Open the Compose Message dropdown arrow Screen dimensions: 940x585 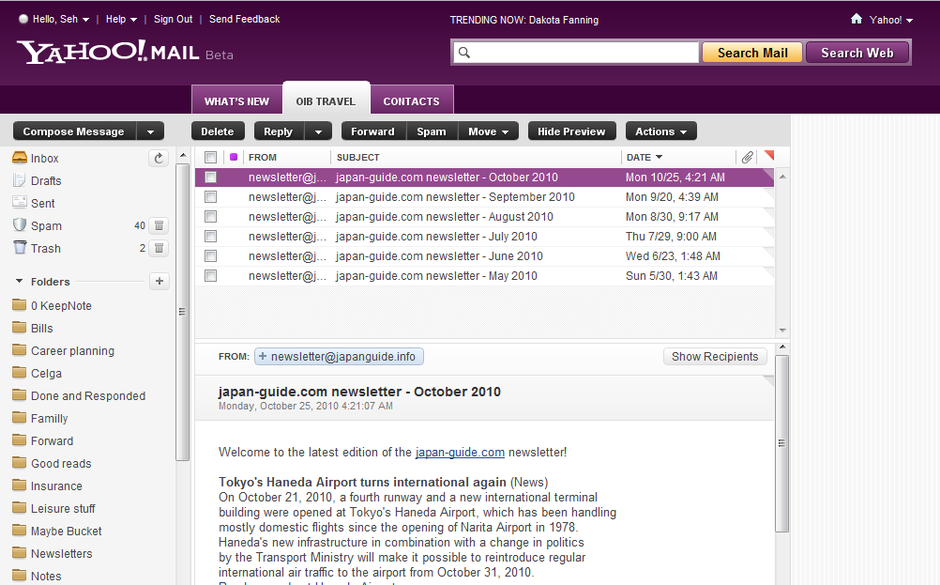pos(150,131)
